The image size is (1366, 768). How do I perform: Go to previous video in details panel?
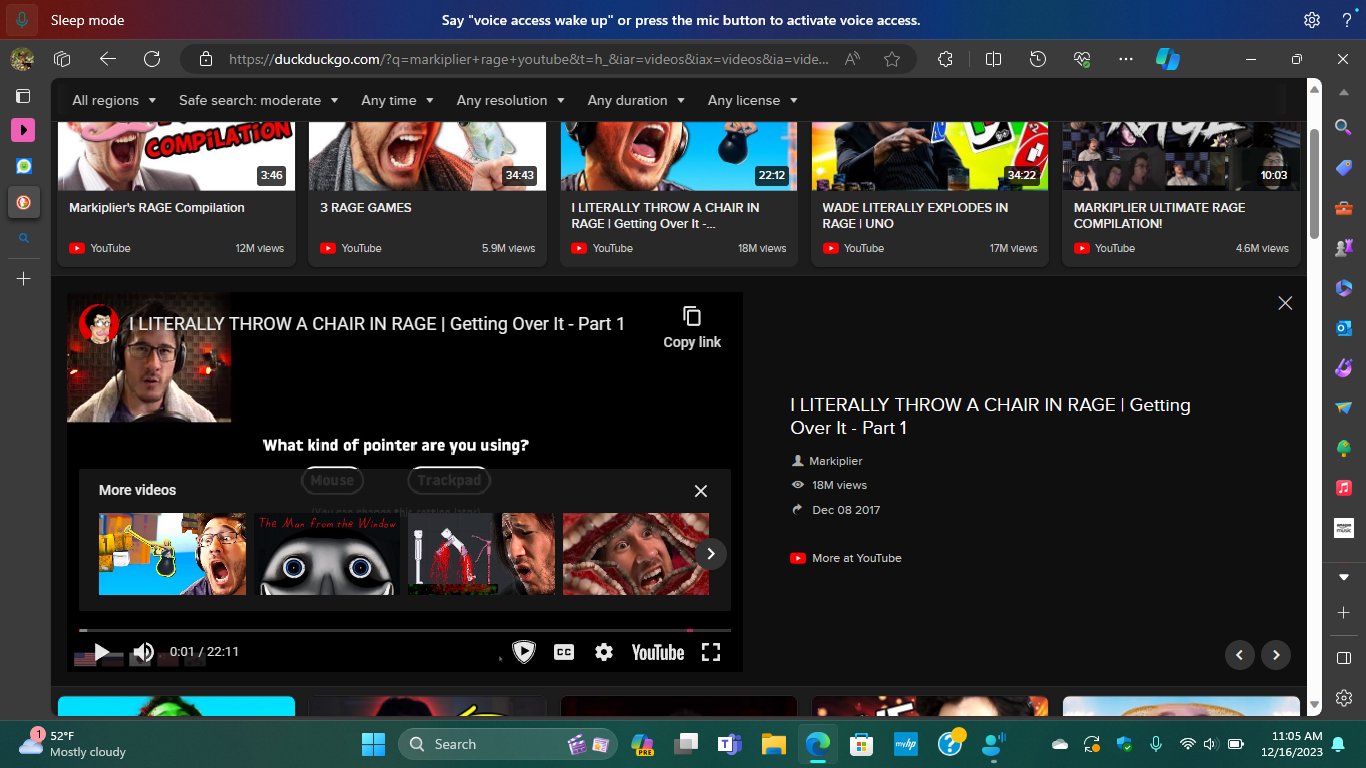pos(1240,655)
